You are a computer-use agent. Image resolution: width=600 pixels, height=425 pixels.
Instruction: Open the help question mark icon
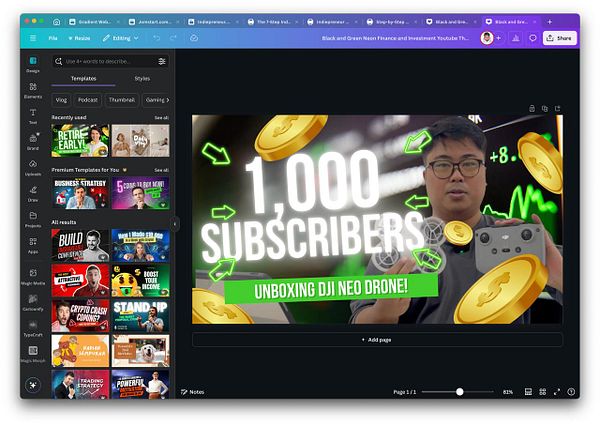(571, 392)
